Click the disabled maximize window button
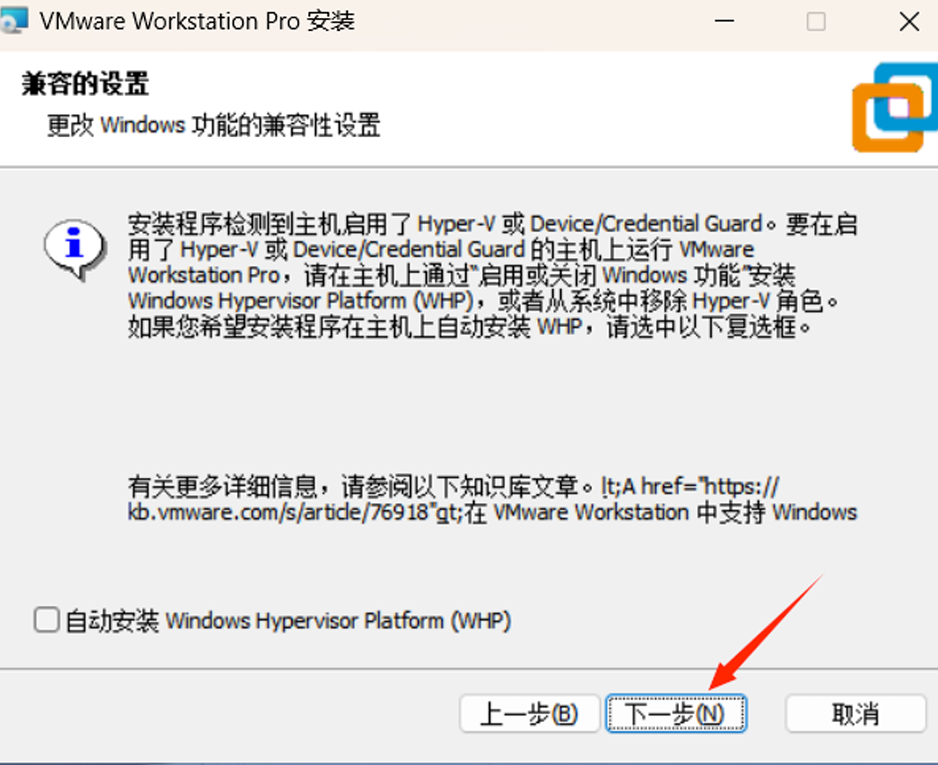938x765 pixels. 816,22
